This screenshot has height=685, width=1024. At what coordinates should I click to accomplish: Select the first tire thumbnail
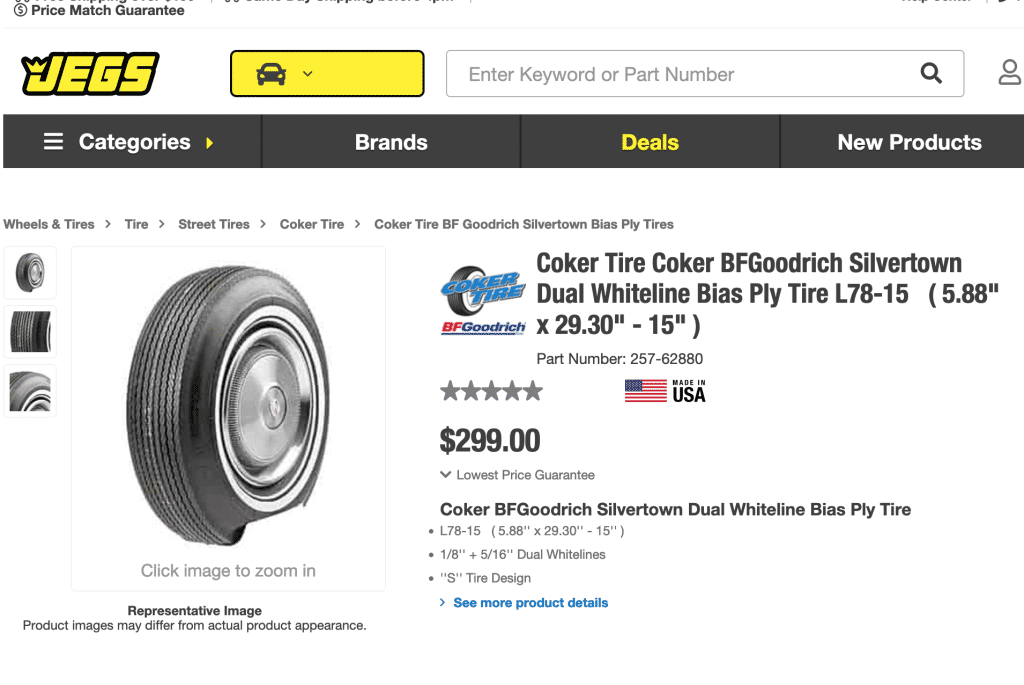pyautogui.click(x=30, y=272)
